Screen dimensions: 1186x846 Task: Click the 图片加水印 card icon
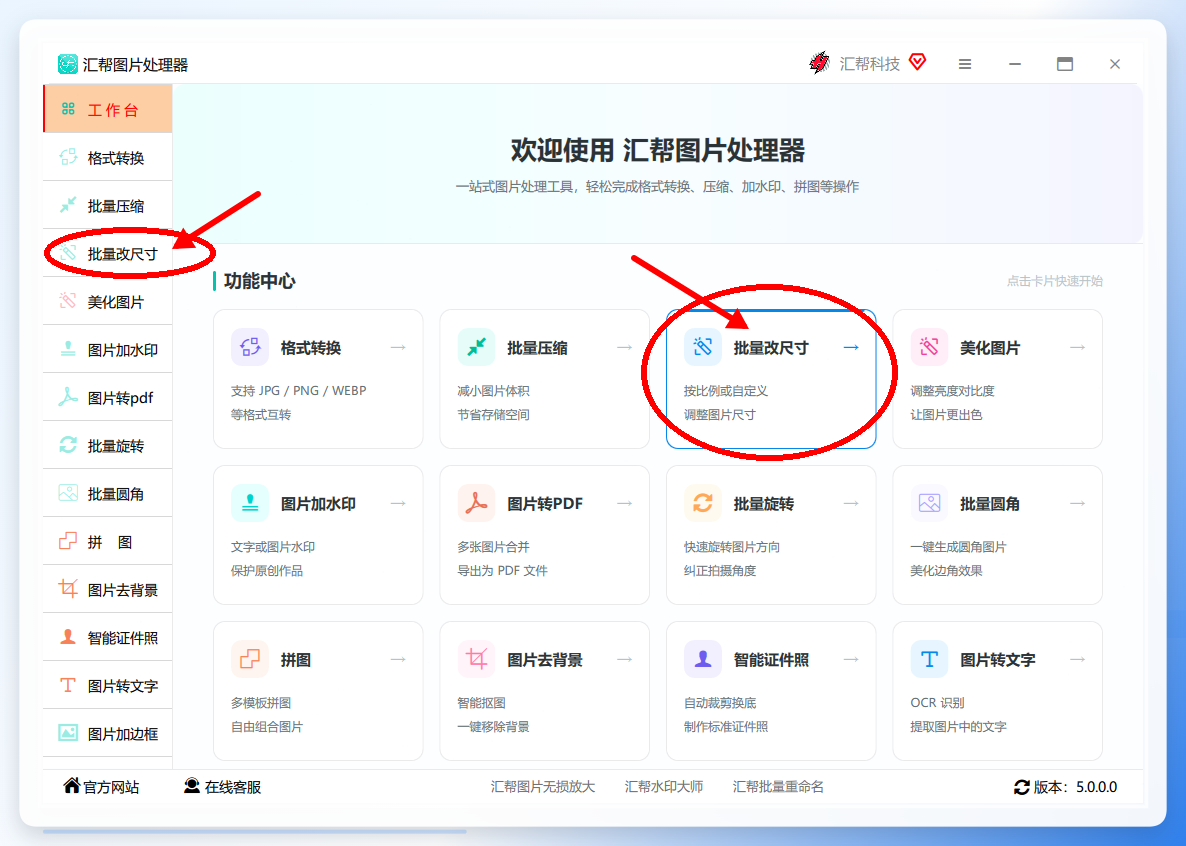point(250,503)
